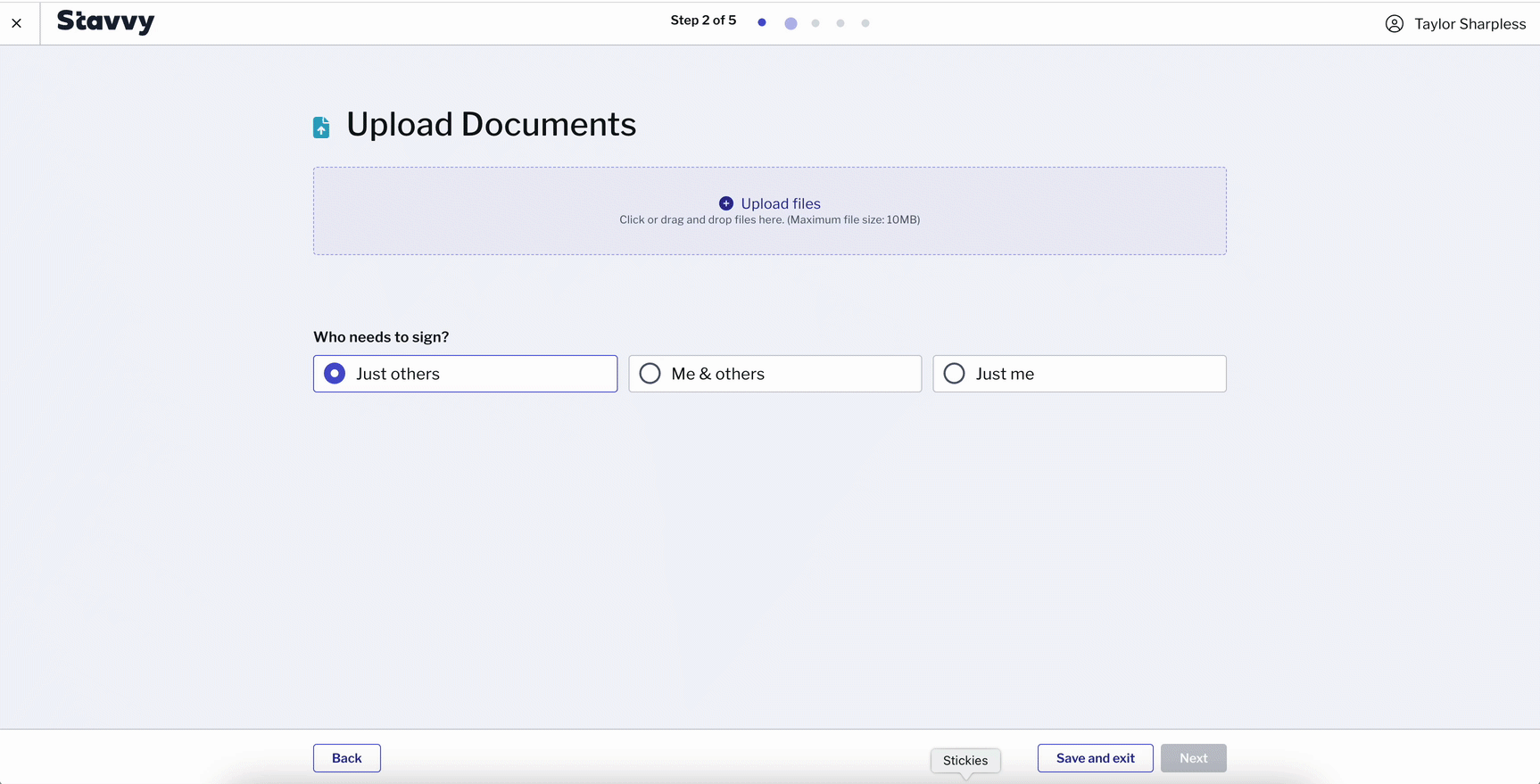1540x784 pixels.
Task: Open the user profile avatar icon
Action: coord(1394,24)
